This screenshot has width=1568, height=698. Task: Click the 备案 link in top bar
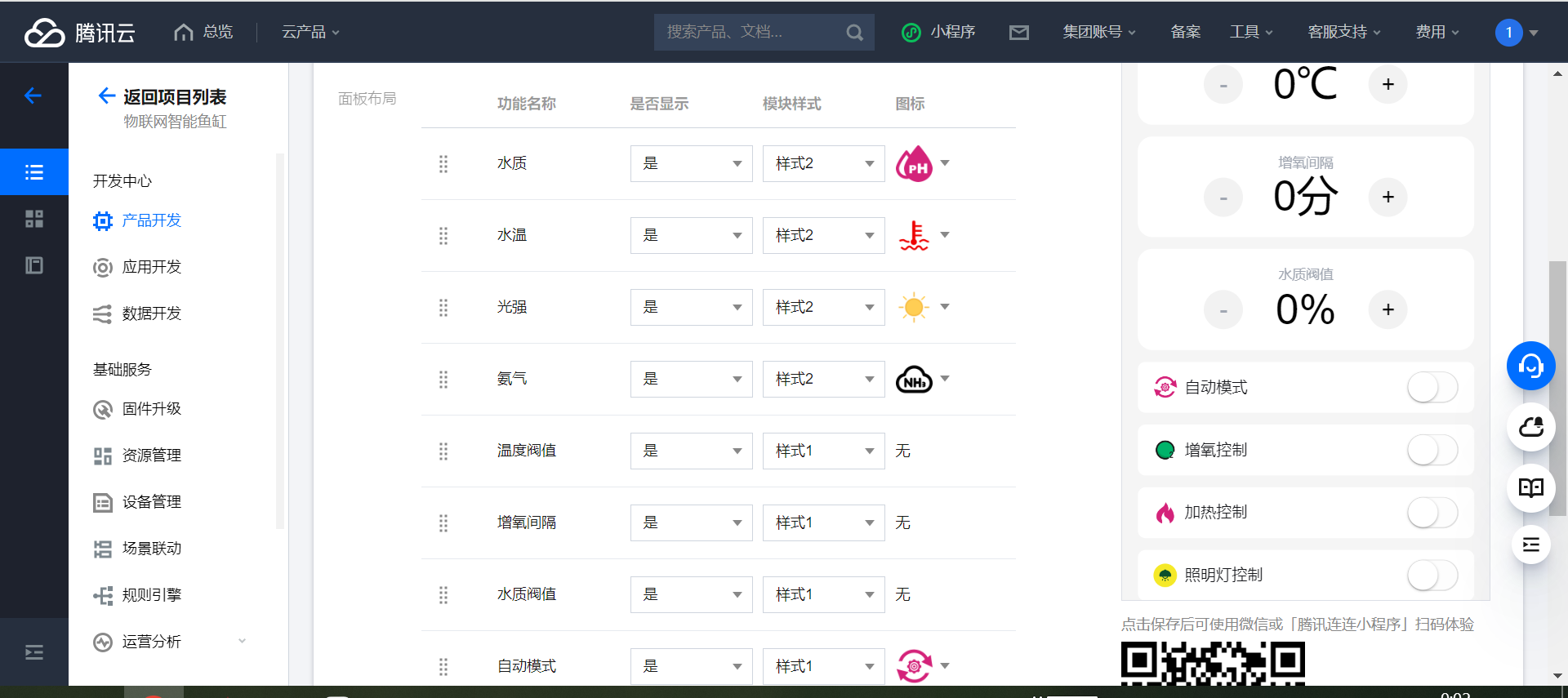click(x=1185, y=33)
